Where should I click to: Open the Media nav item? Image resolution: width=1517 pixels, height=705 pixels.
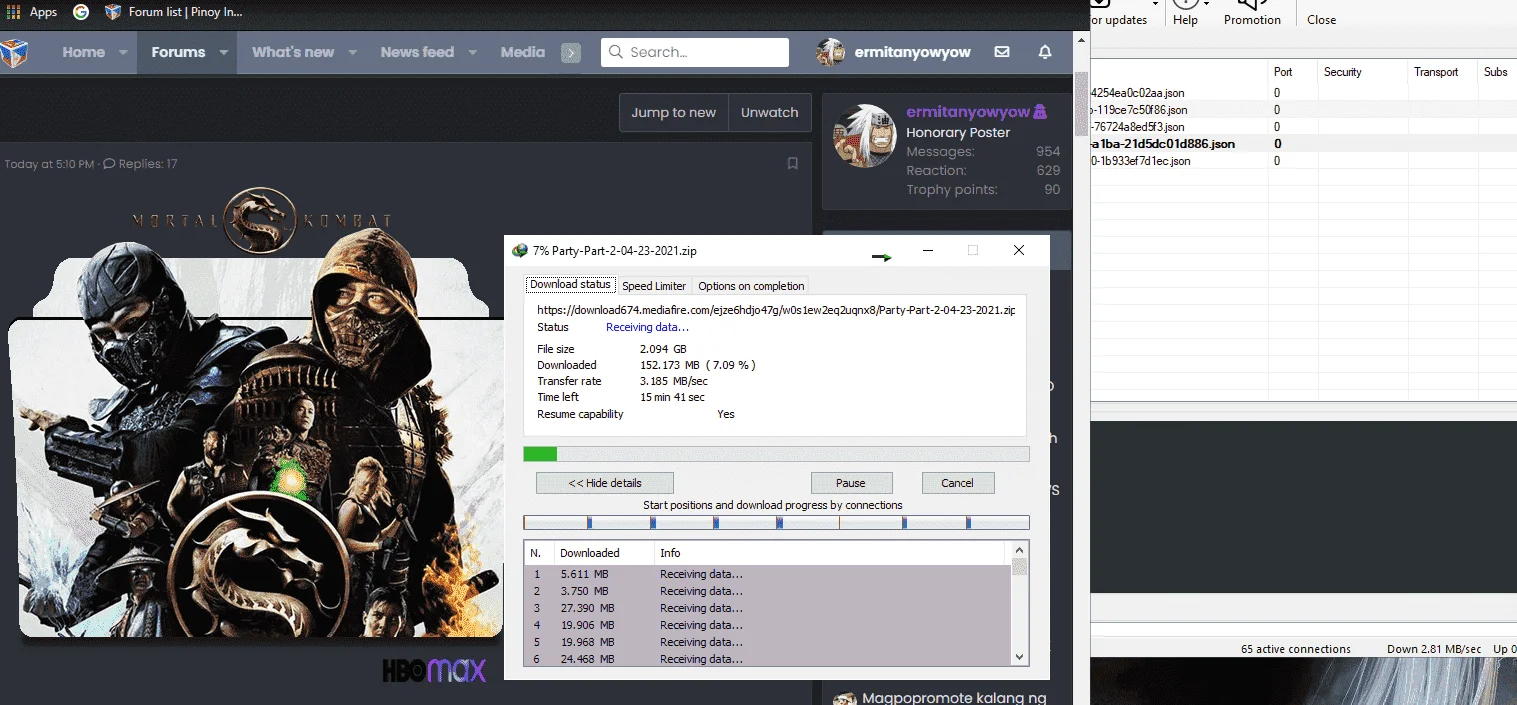point(523,52)
